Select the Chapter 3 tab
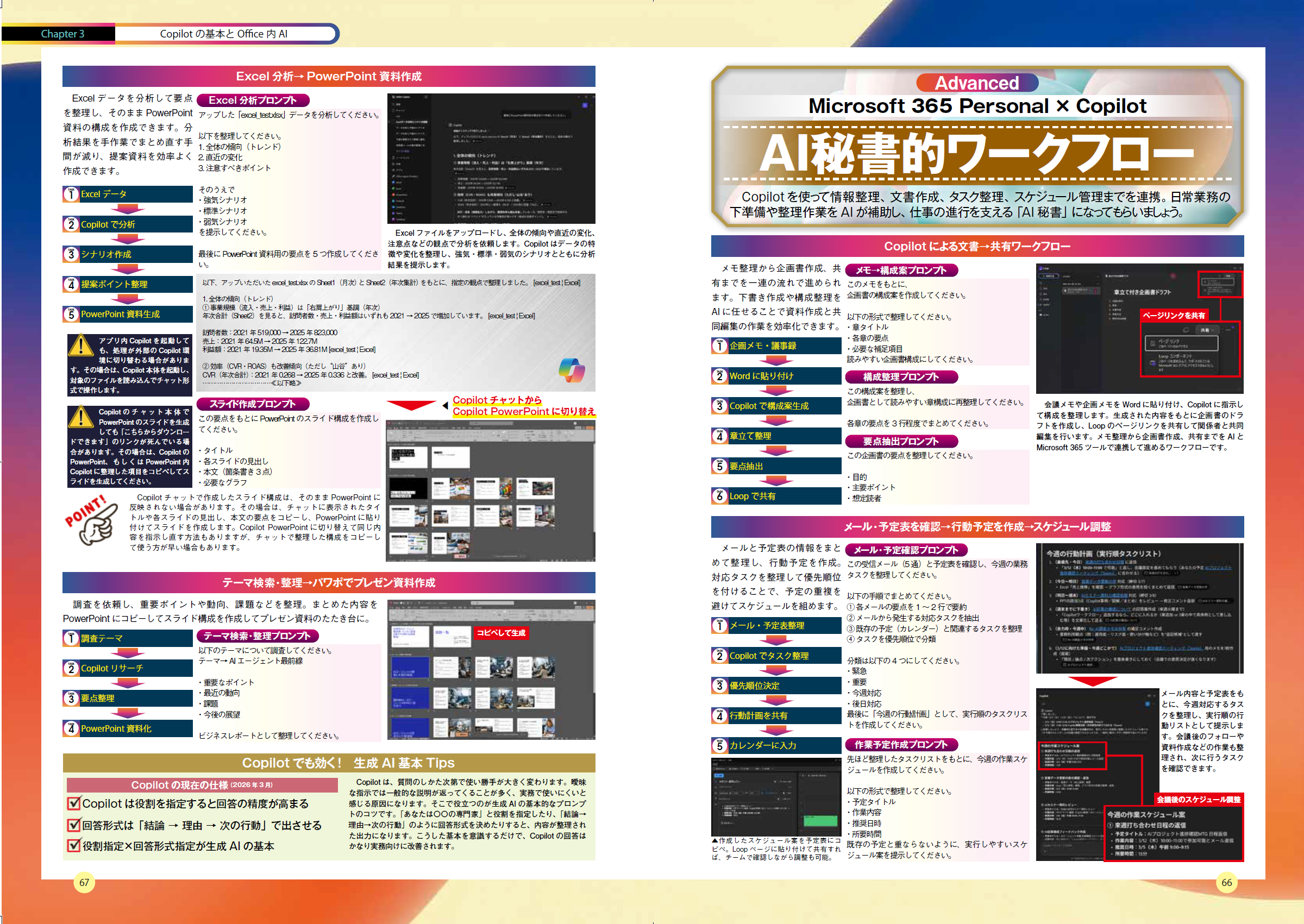This screenshot has height=924, width=1304. coord(62,34)
